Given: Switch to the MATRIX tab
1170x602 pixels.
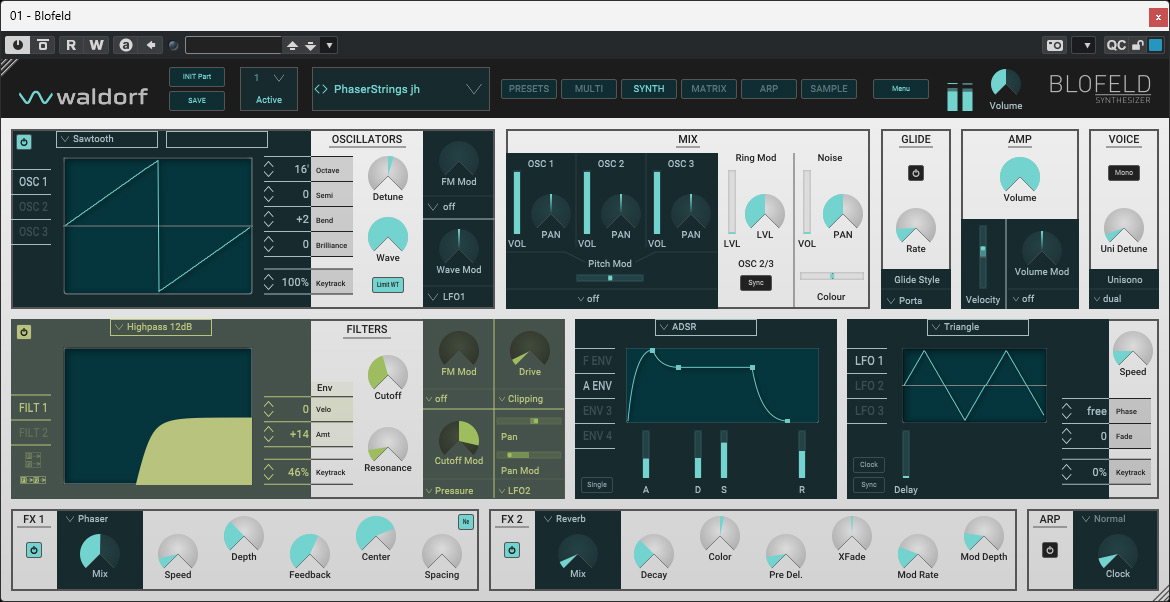Looking at the screenshot, I should point(709,89).
